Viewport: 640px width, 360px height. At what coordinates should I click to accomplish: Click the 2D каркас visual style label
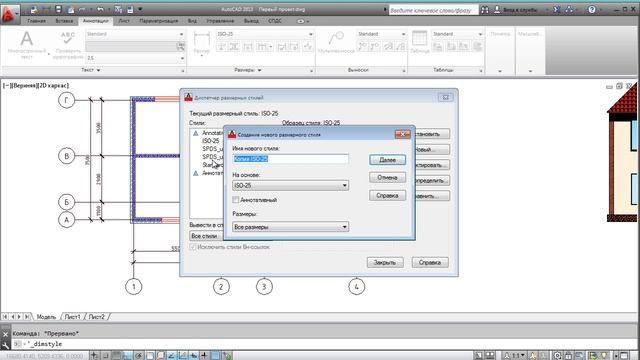pos(54,85)
